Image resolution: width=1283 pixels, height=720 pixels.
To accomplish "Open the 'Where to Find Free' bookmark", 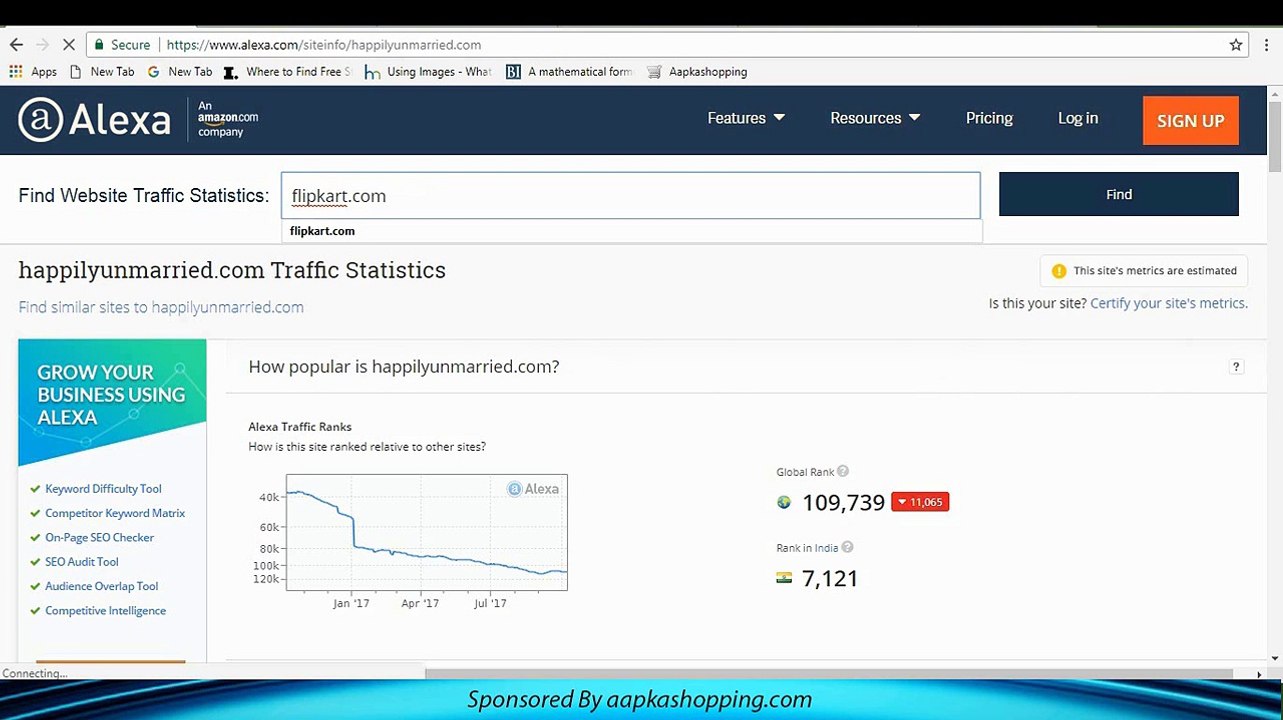I will 288,72.
